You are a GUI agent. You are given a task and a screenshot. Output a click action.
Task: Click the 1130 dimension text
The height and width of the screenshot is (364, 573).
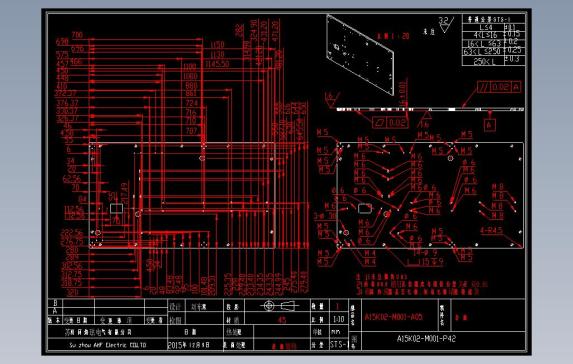[217, 55]
